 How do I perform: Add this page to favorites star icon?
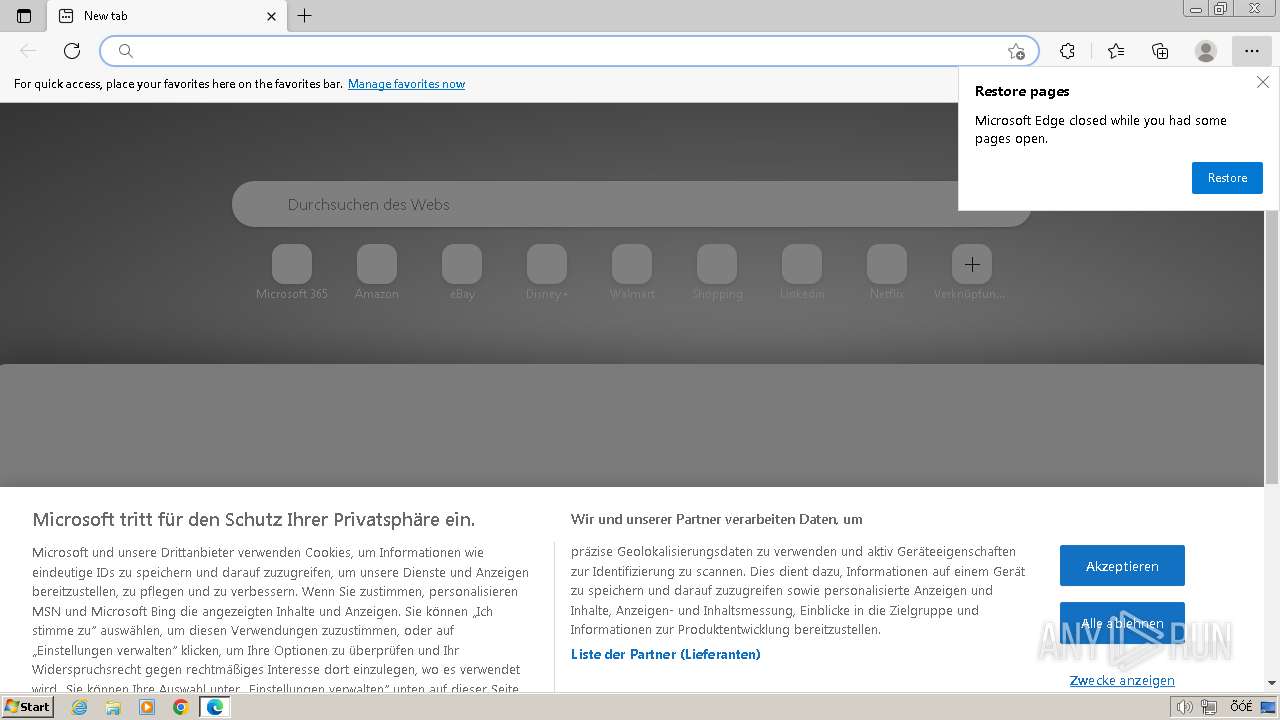[x=1016, y=51]
